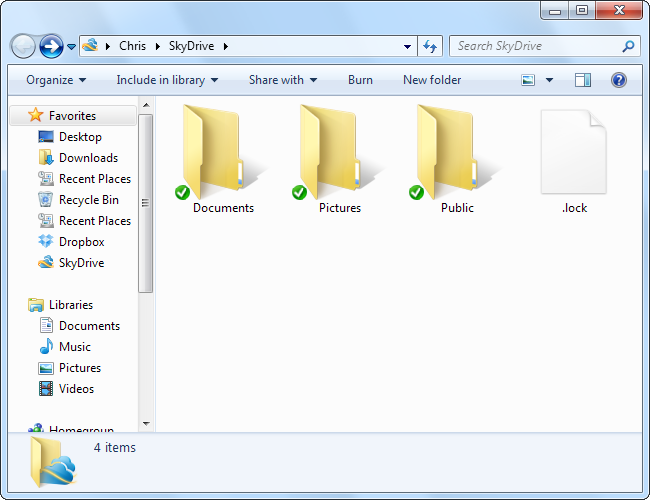
Task: Click the Public folder name label
Action: [x=457, y=208]
